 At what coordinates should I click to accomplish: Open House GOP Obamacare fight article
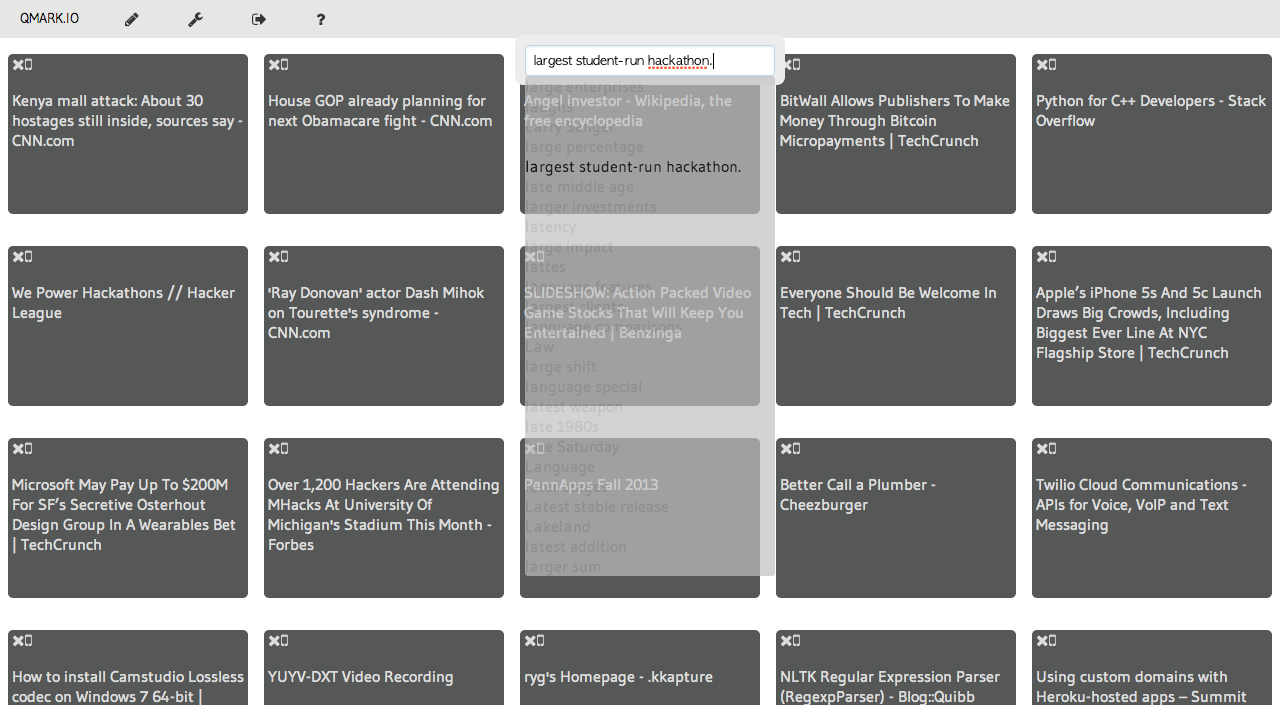point(380,111)
